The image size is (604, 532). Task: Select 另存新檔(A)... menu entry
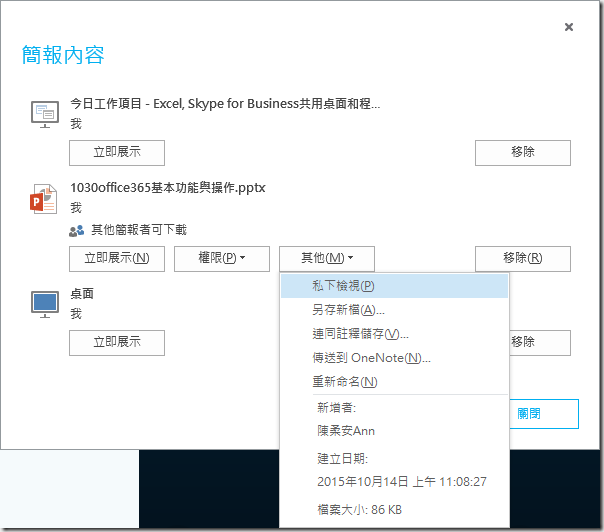[348, 310]
